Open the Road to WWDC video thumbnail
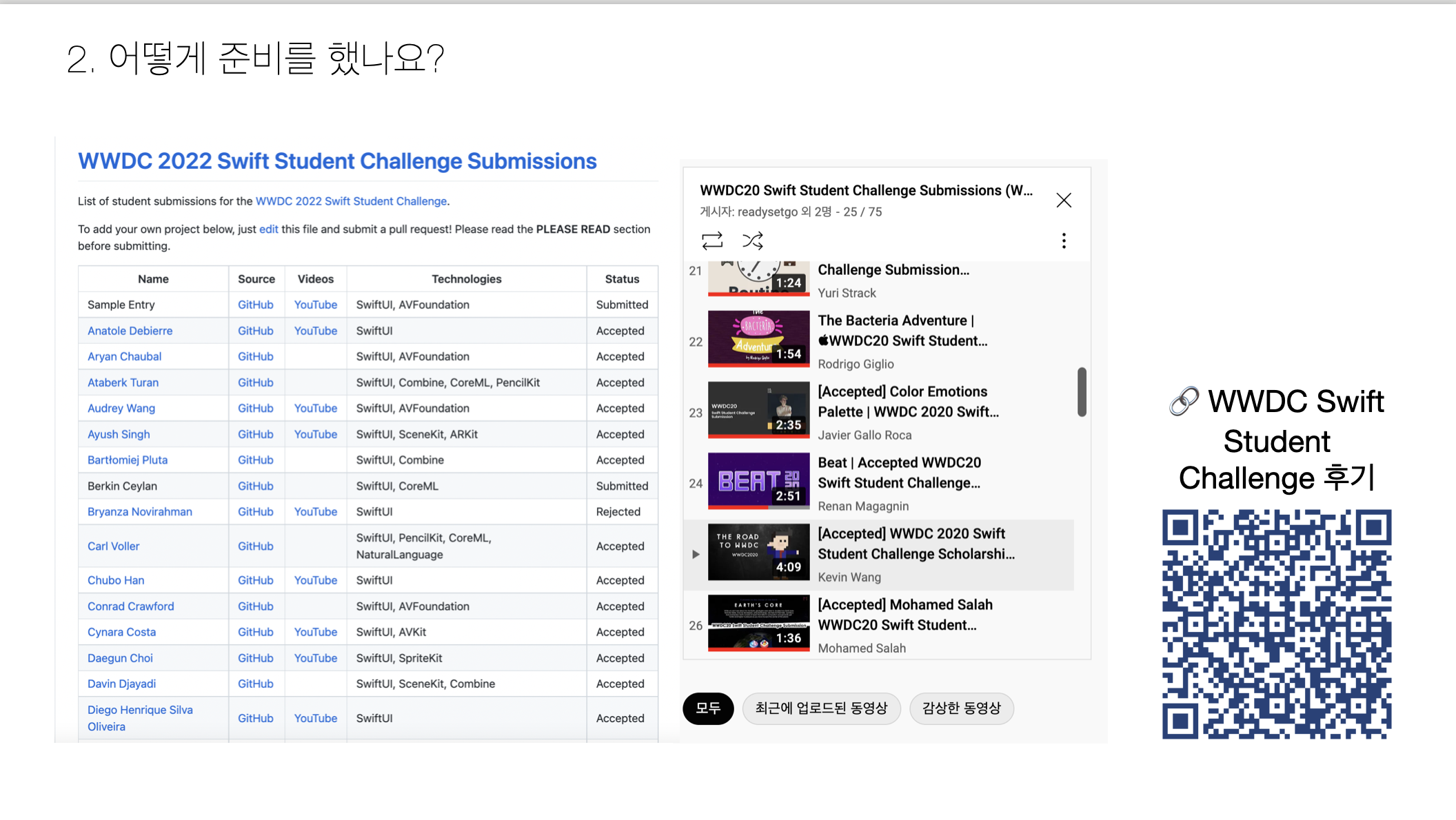Screen dimensions: 1456x820 pos(758,551)
